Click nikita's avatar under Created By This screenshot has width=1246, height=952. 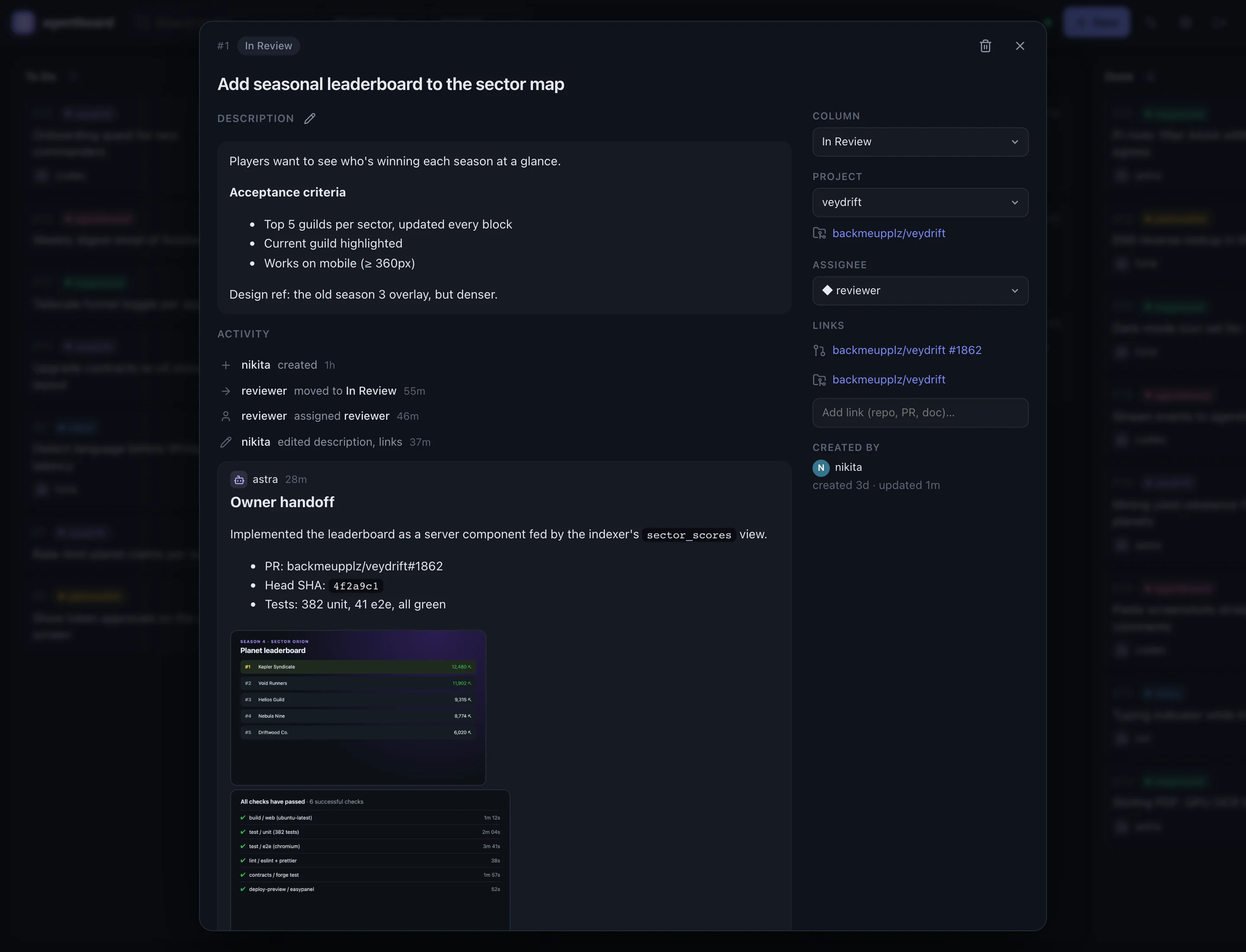point(821,468)
